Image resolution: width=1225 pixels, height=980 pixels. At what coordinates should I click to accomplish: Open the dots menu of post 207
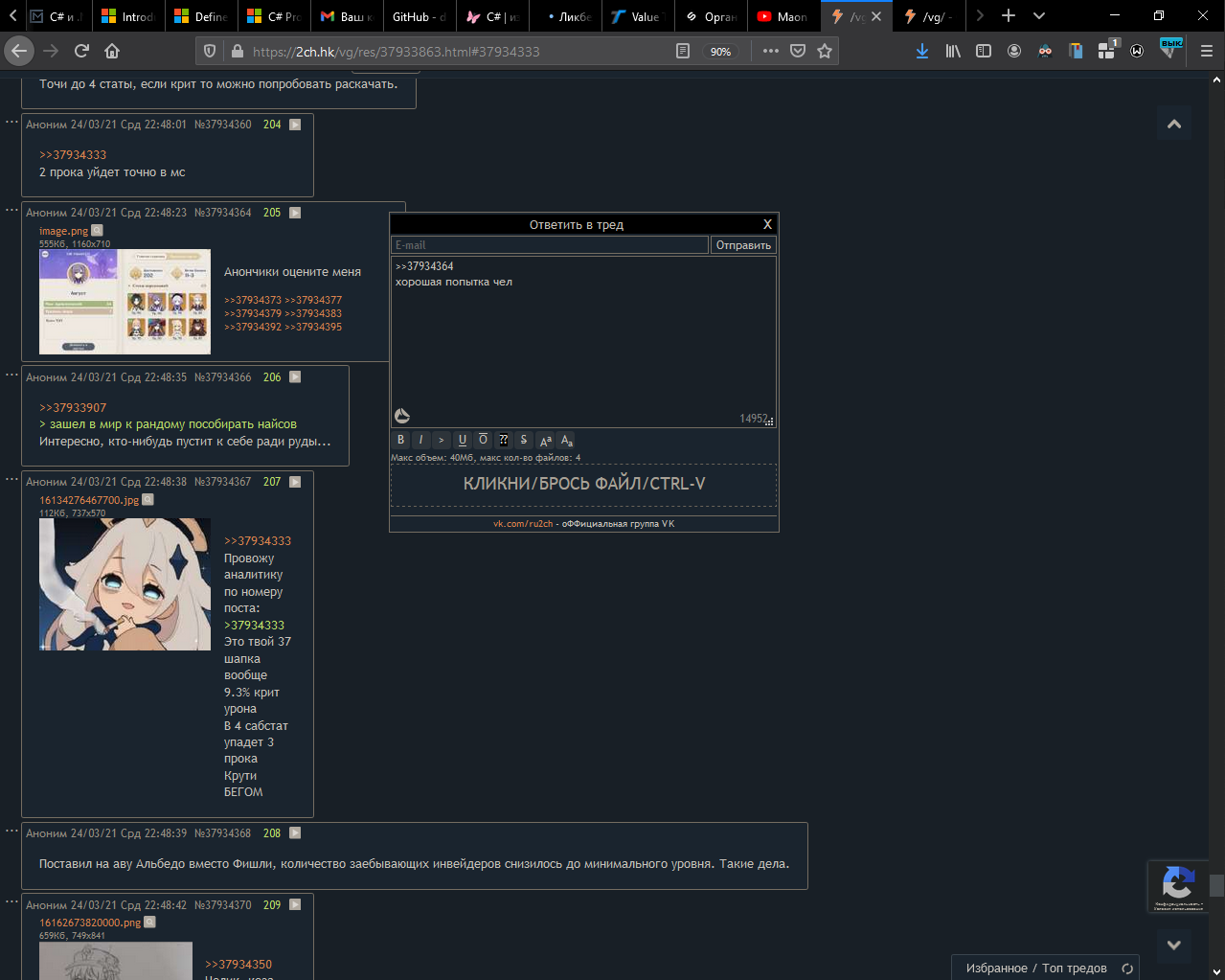(x=11, y=479)
